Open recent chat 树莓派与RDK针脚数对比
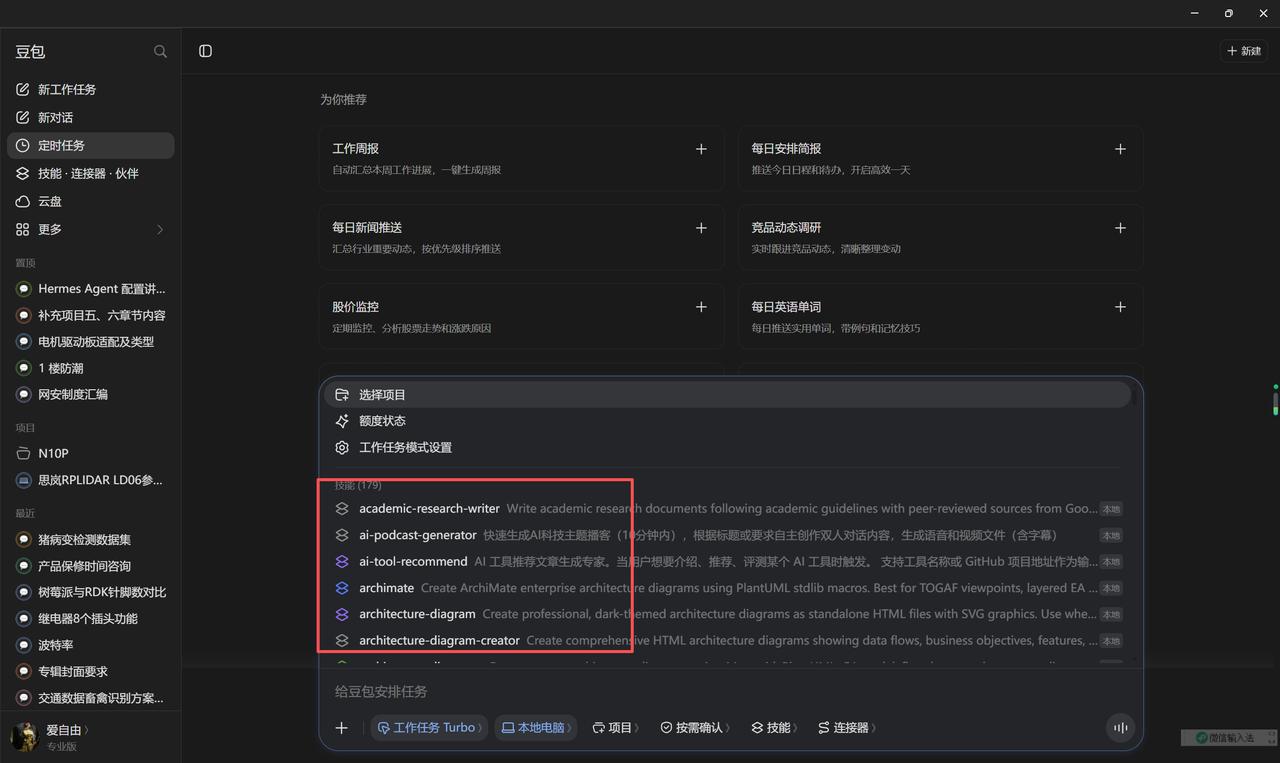Image resolution: width=1280 pixels, height=763 pixels. 91,592
